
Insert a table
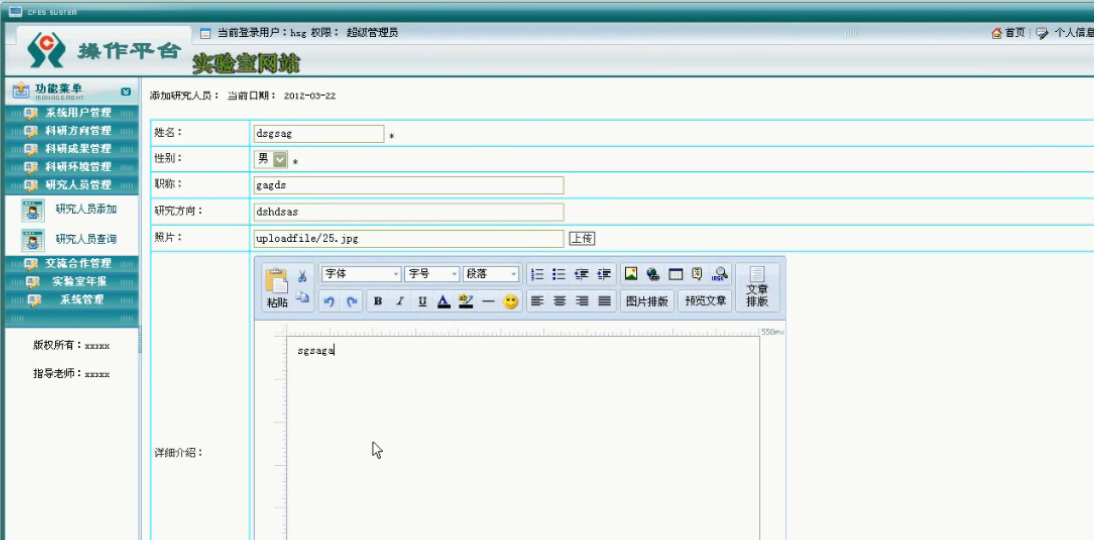(675, 274)
